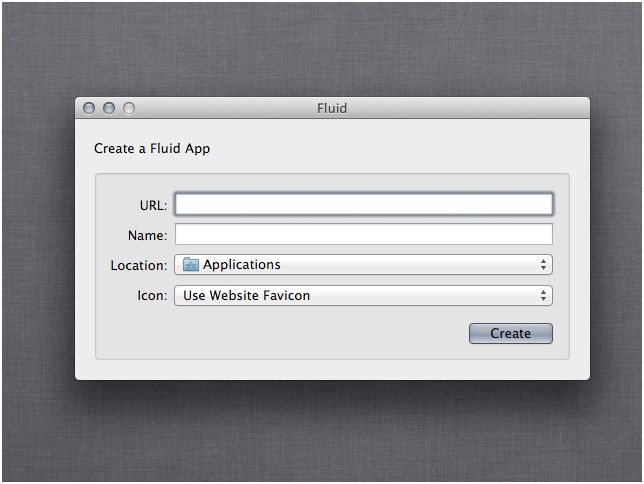Open the Location dropdown showing Applications
Image resolution: width=644 pixels, height=484 pixels.
tap(363, 265)
